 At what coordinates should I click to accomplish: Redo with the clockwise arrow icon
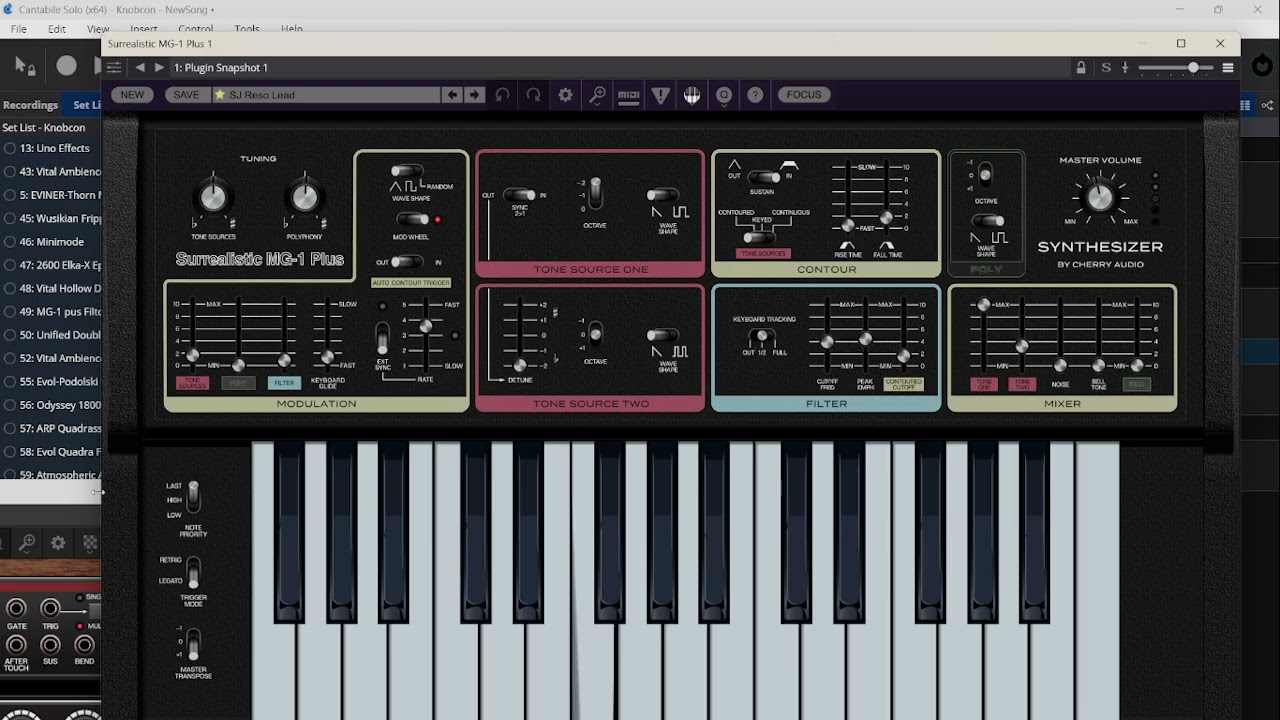[x=534, y=95]
